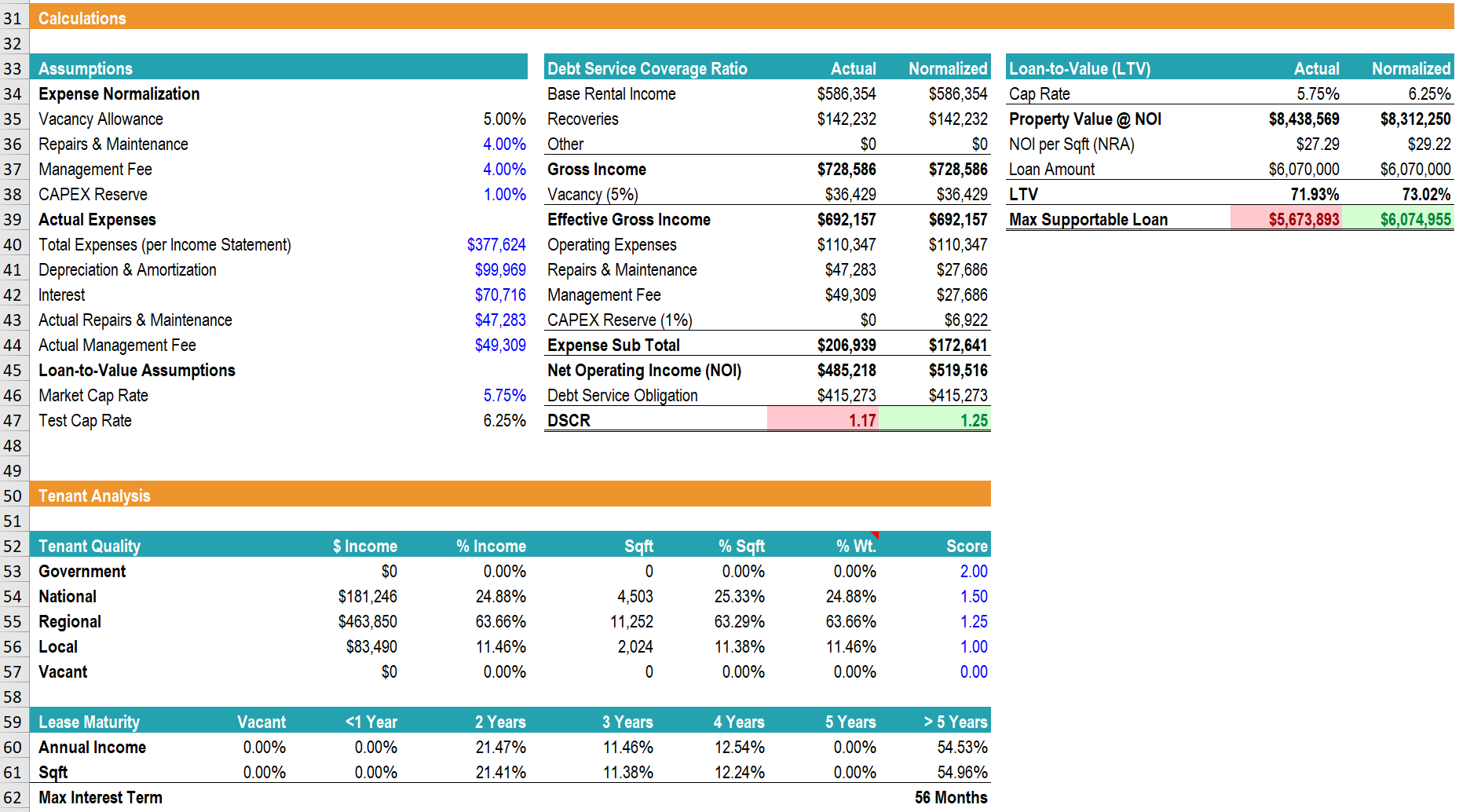Select row 31 header
Image resolution: width=1470 pixels, height=812 pixels.
coord(13,19)
